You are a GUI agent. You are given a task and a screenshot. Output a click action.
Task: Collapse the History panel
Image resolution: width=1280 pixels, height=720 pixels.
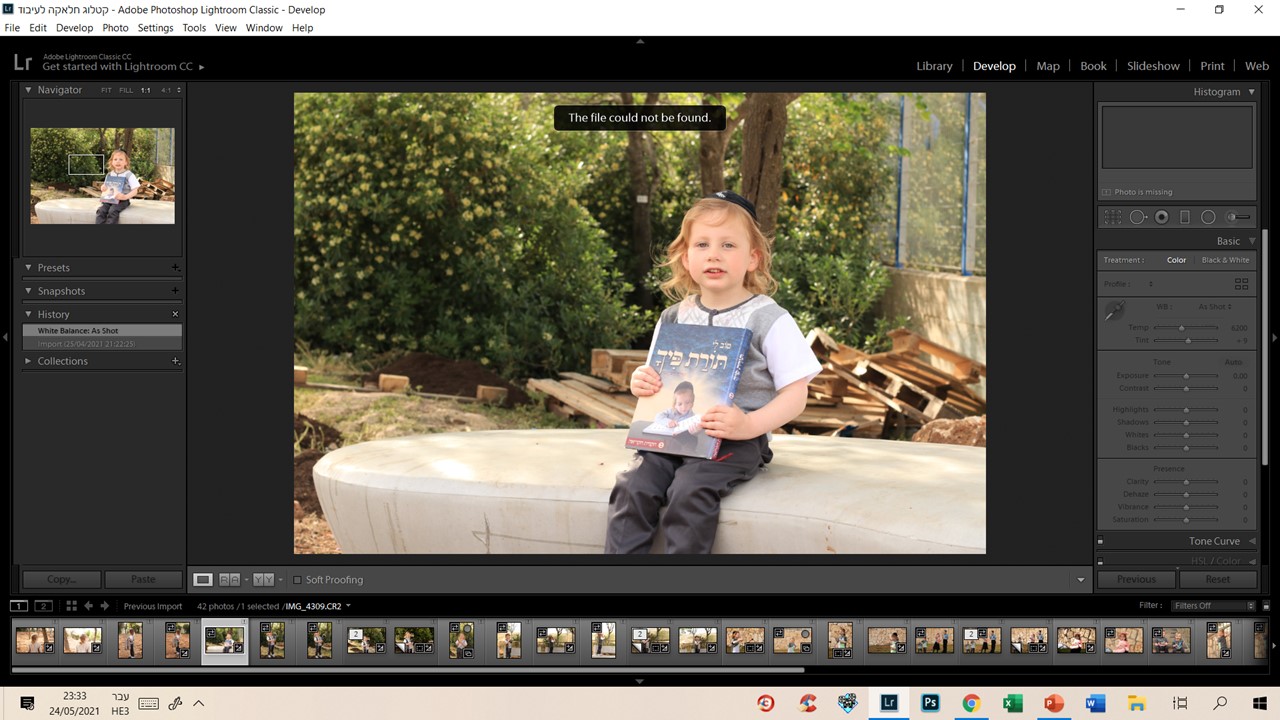pos(29,314)
